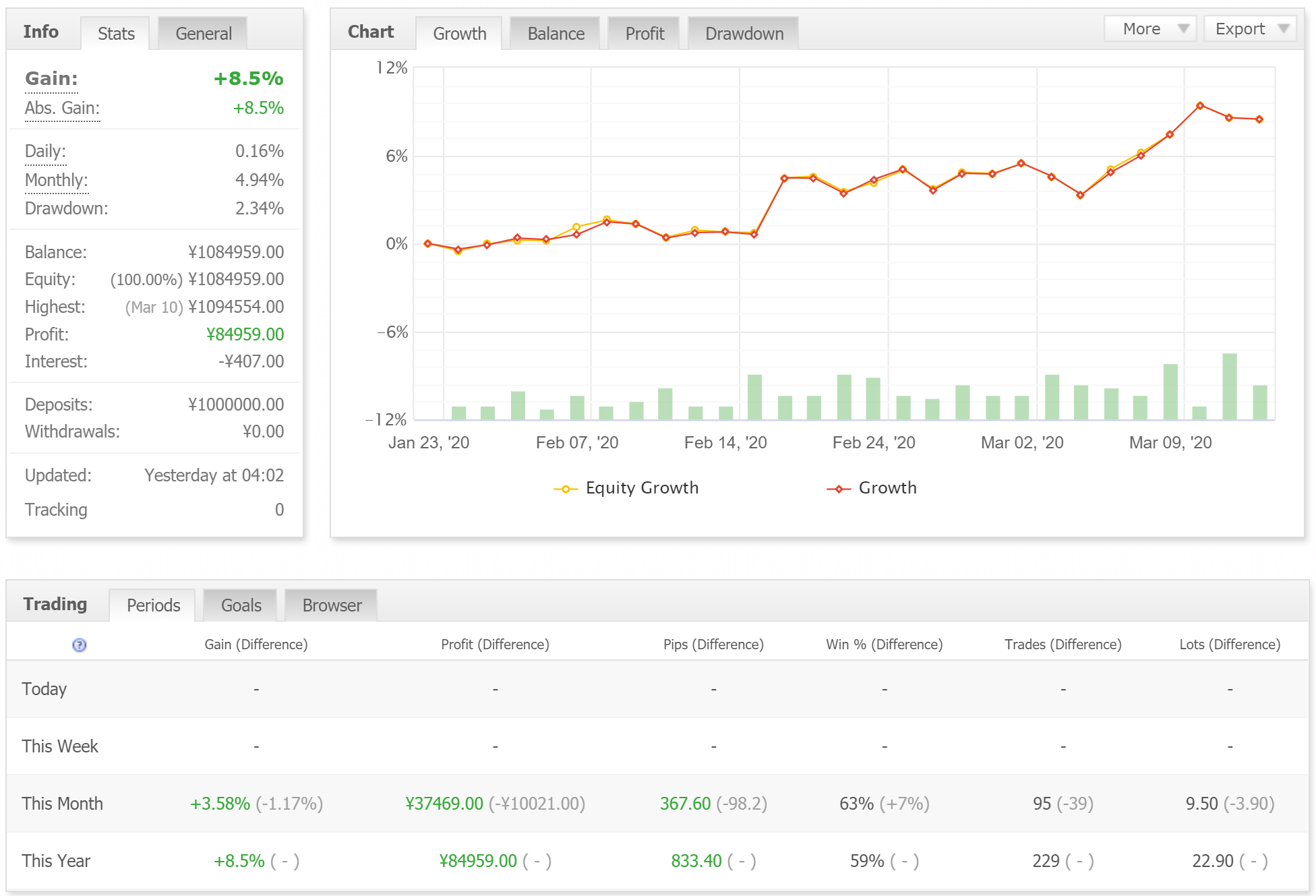Click the tallest green volume bar
The image size is (1316, 896).
click(x=1230, y=386)
